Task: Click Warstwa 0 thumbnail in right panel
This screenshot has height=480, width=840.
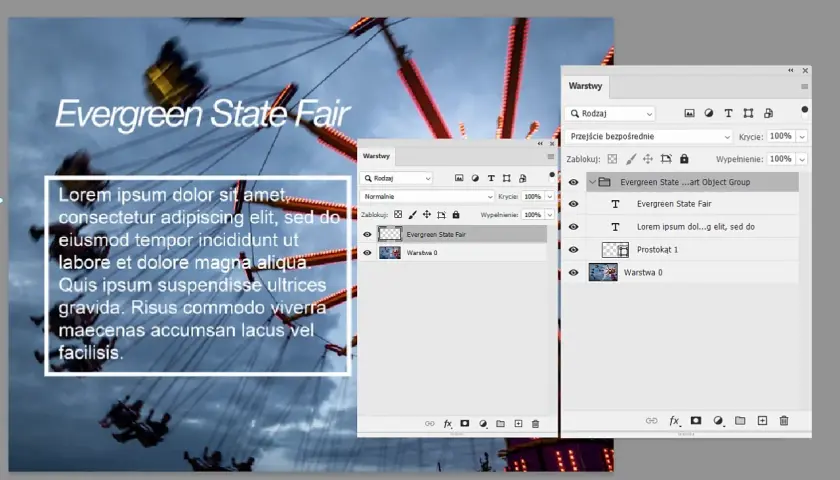Action: point(603,273)
